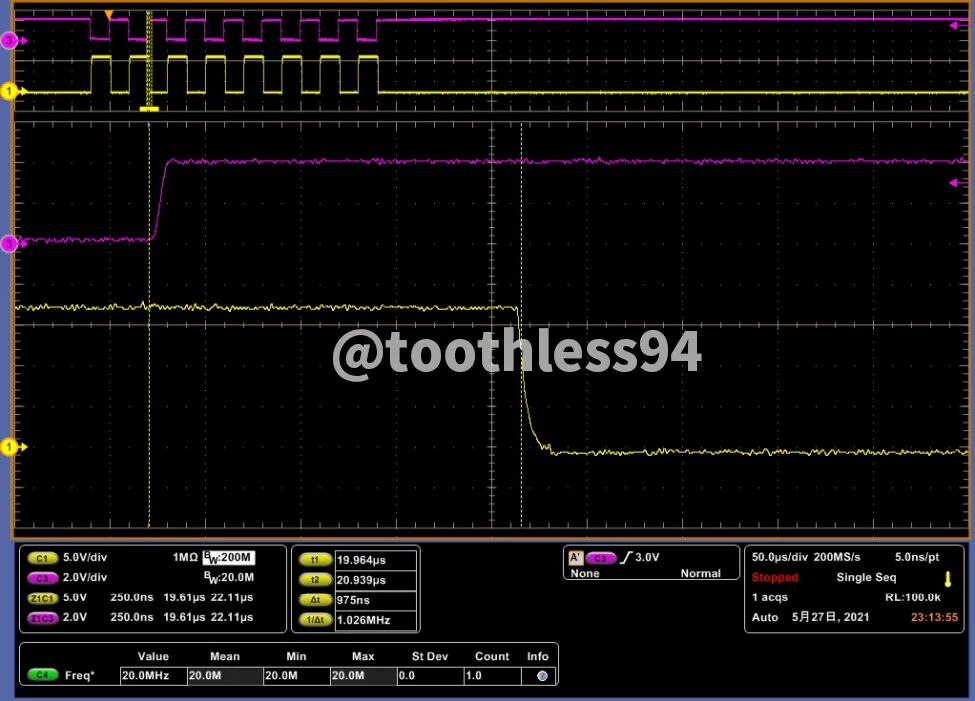Click the 5.0ns/pt resolution readout
This screenshot has width=975, height=701.
(x=917, y=557)
